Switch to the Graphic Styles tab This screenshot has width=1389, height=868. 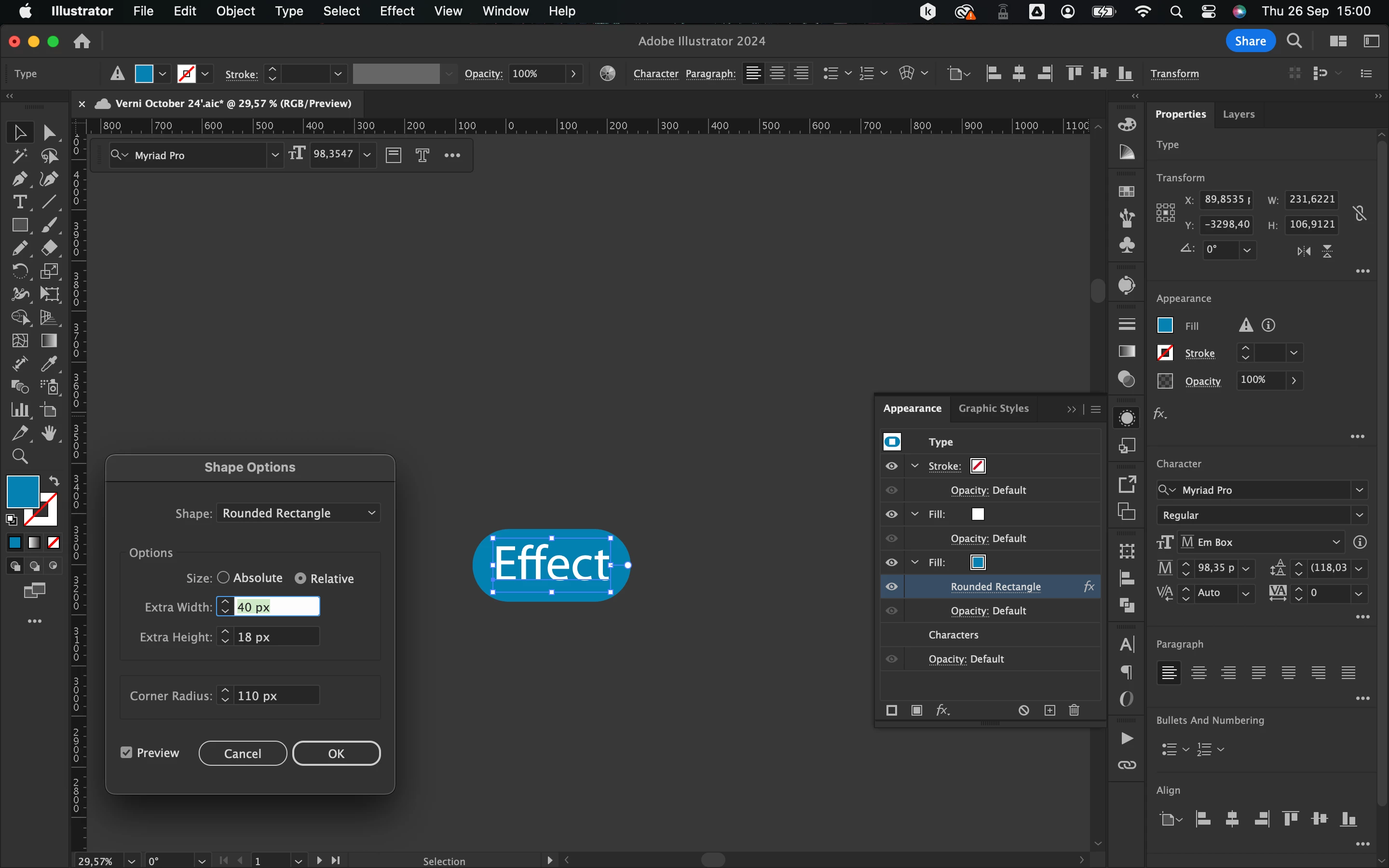click(x=993, y=408)
